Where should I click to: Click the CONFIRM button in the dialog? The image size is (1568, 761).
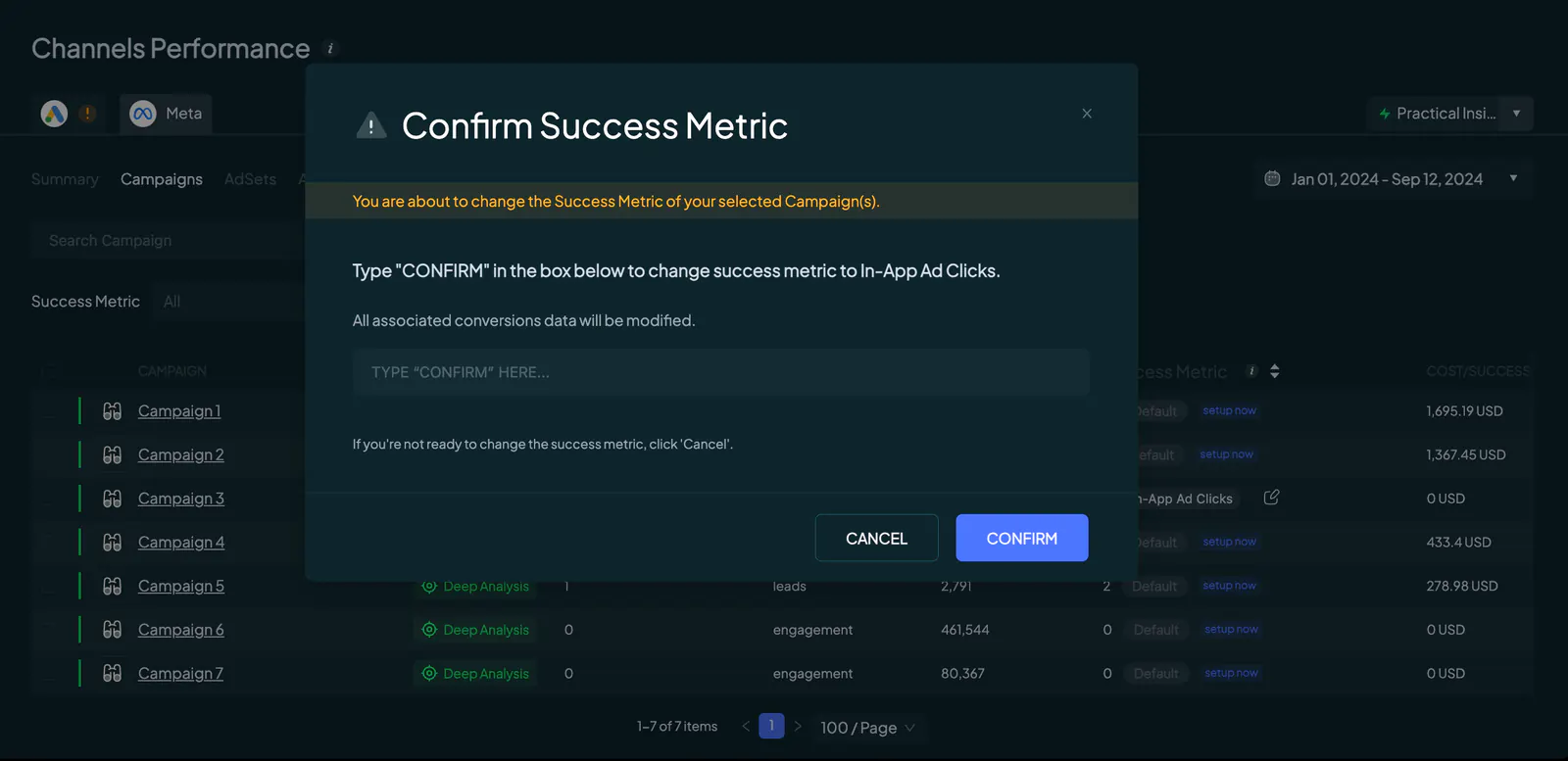click(x=1022, y=538)
